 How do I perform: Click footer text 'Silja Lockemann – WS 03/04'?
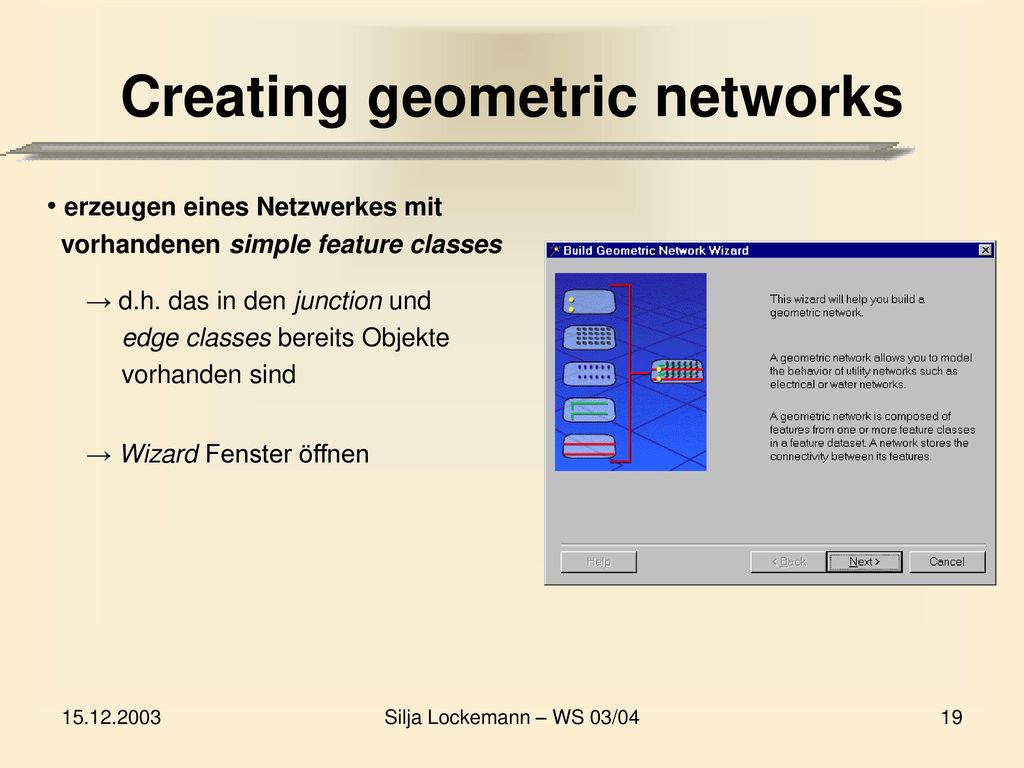click(x=511, y=717)
